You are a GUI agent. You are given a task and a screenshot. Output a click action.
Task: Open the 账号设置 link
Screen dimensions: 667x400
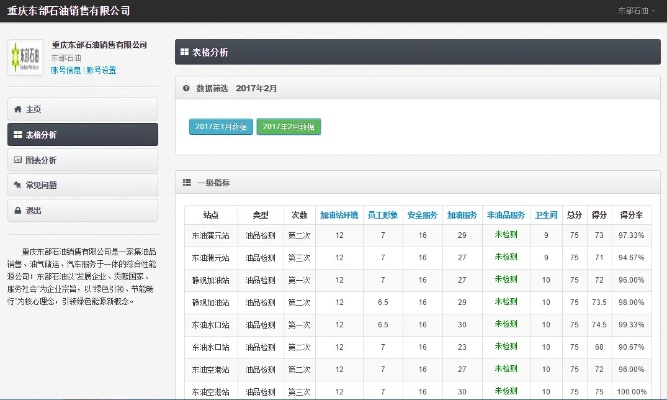point(101,70)
